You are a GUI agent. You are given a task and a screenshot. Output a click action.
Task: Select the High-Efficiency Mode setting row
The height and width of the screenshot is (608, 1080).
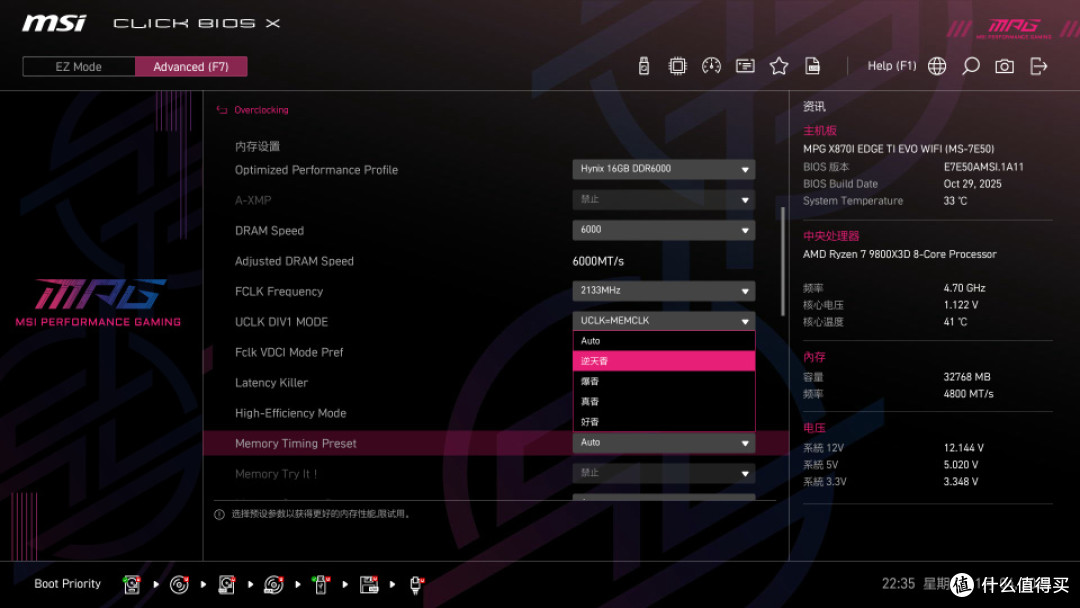(291, 413)
